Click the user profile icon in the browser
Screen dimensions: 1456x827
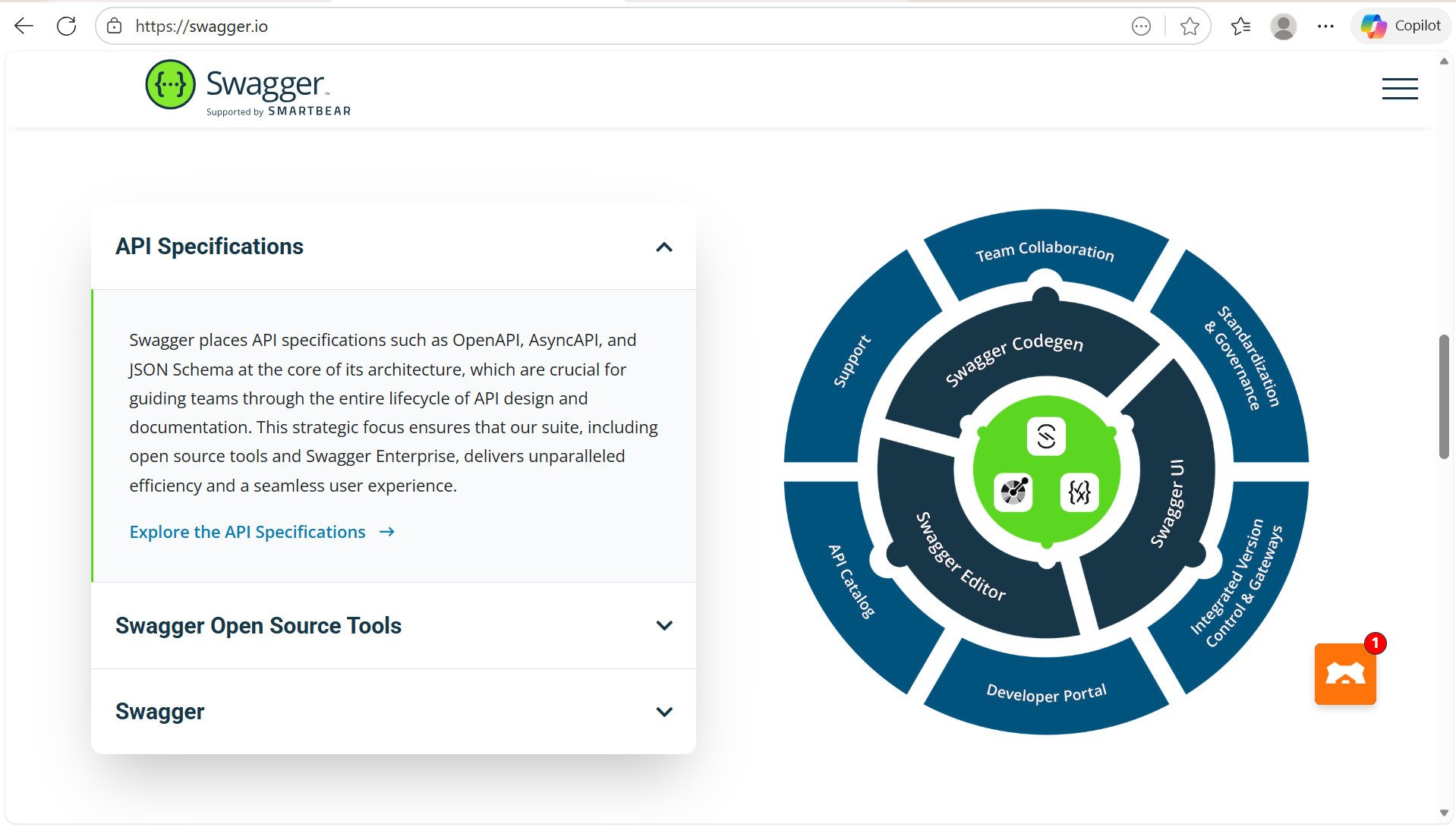coord(1283,25)
